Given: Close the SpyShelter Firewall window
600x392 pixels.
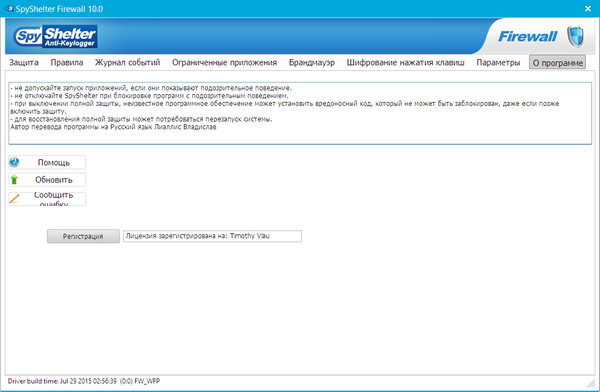Looking at the screenshot, I should (x=588, y=8).
